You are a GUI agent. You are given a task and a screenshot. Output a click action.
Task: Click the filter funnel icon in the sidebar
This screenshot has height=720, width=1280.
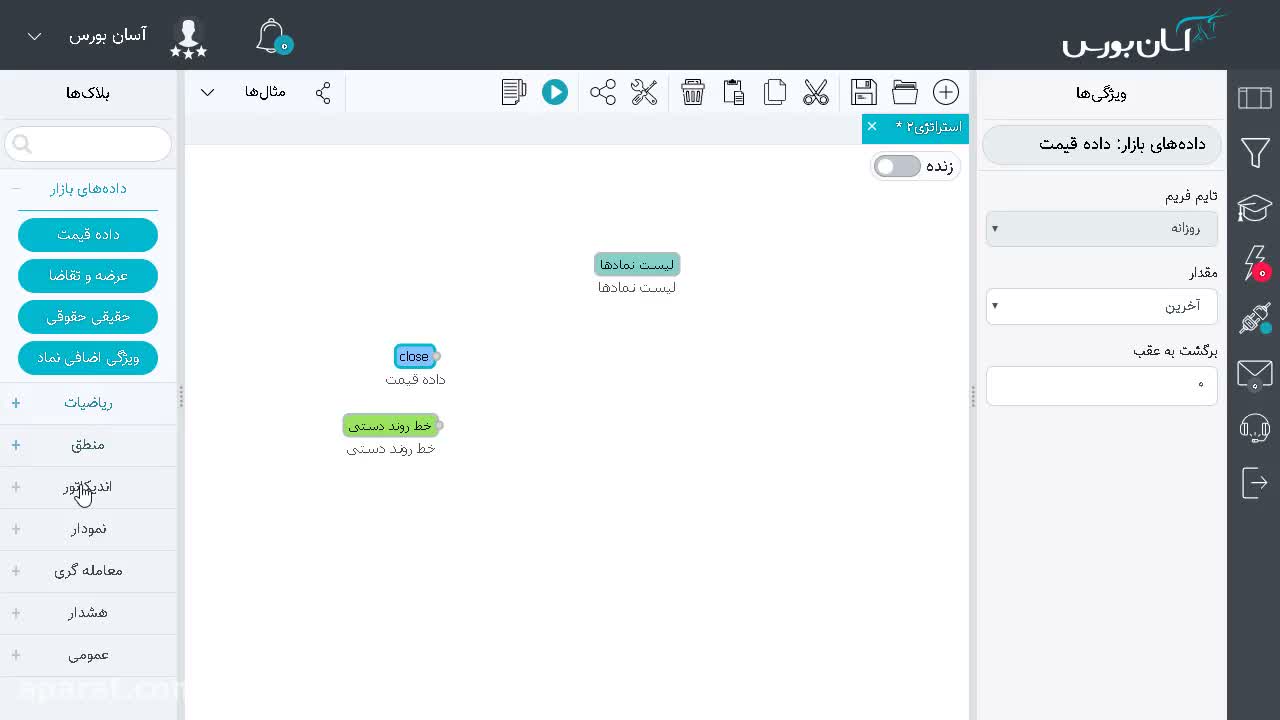pyautogui.click(x=1255, y=153)
